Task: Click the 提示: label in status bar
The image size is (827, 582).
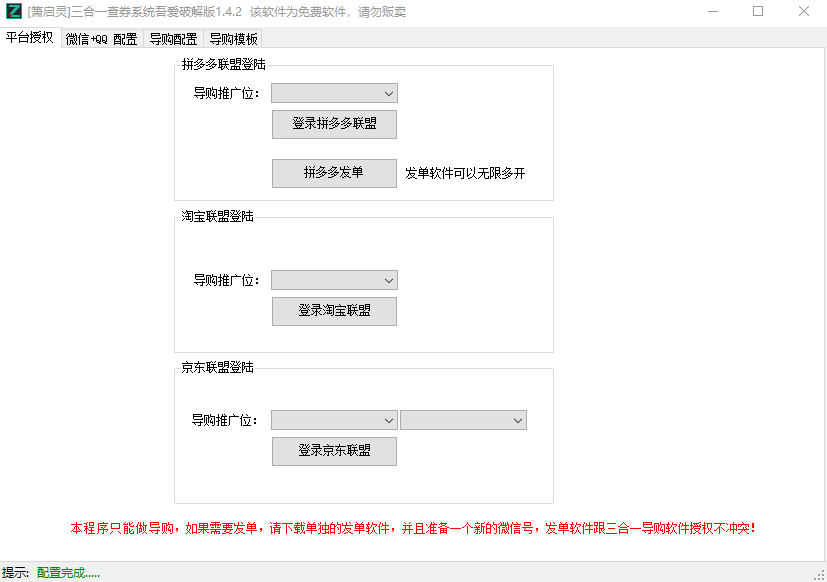Action: point(15,573)
